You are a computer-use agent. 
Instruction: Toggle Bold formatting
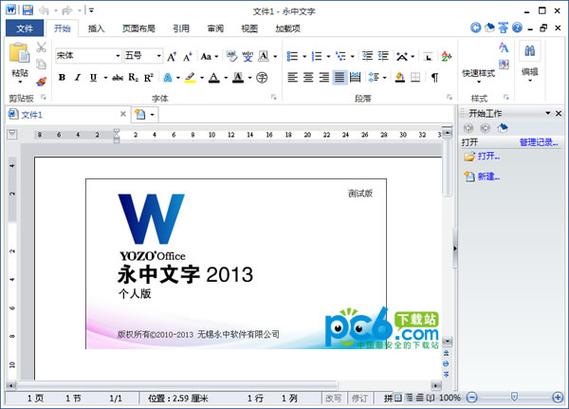pos(62,77)
